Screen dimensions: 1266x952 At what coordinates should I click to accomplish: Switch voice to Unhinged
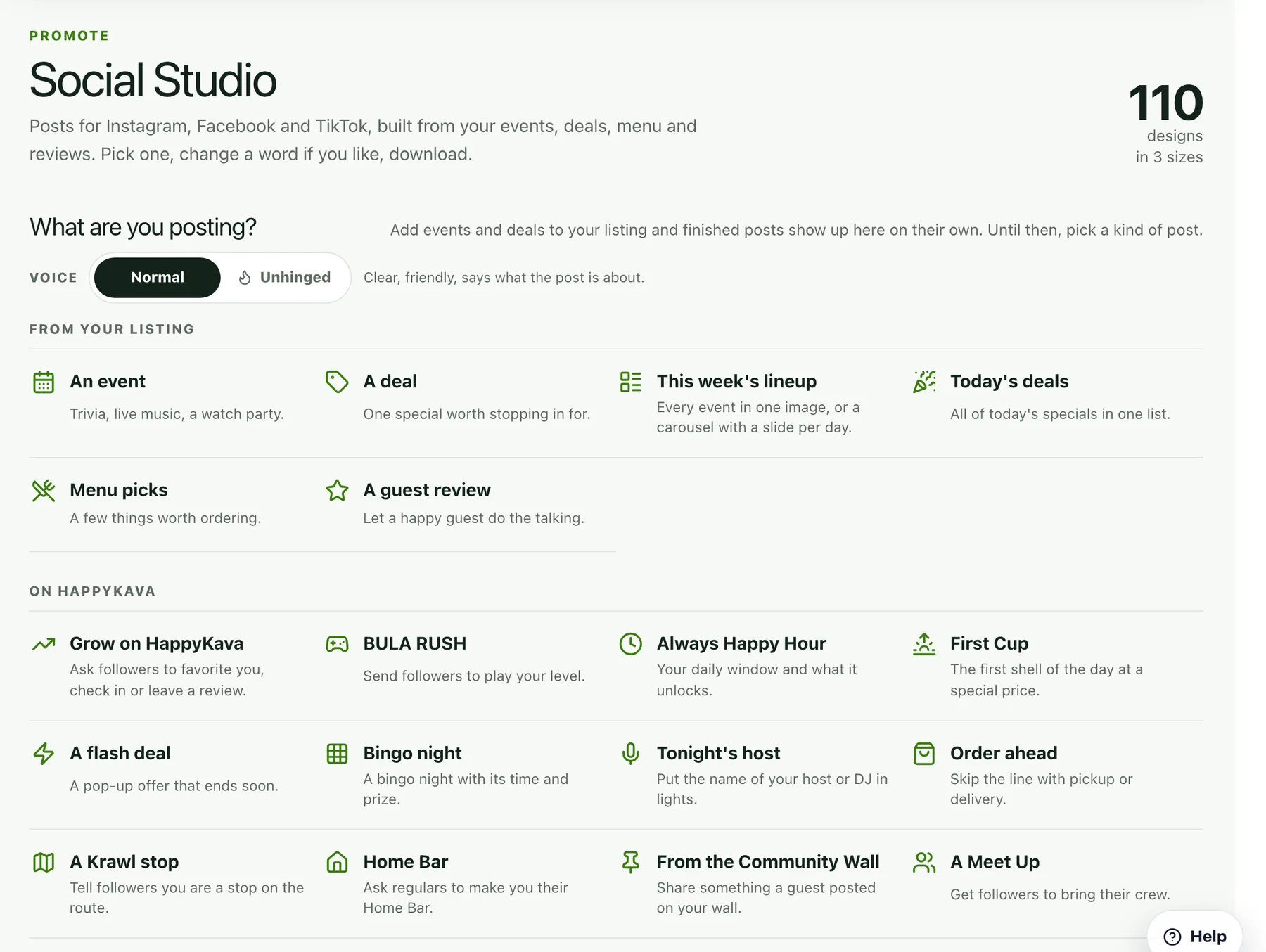pyautogui.click(x=284, y=278)
